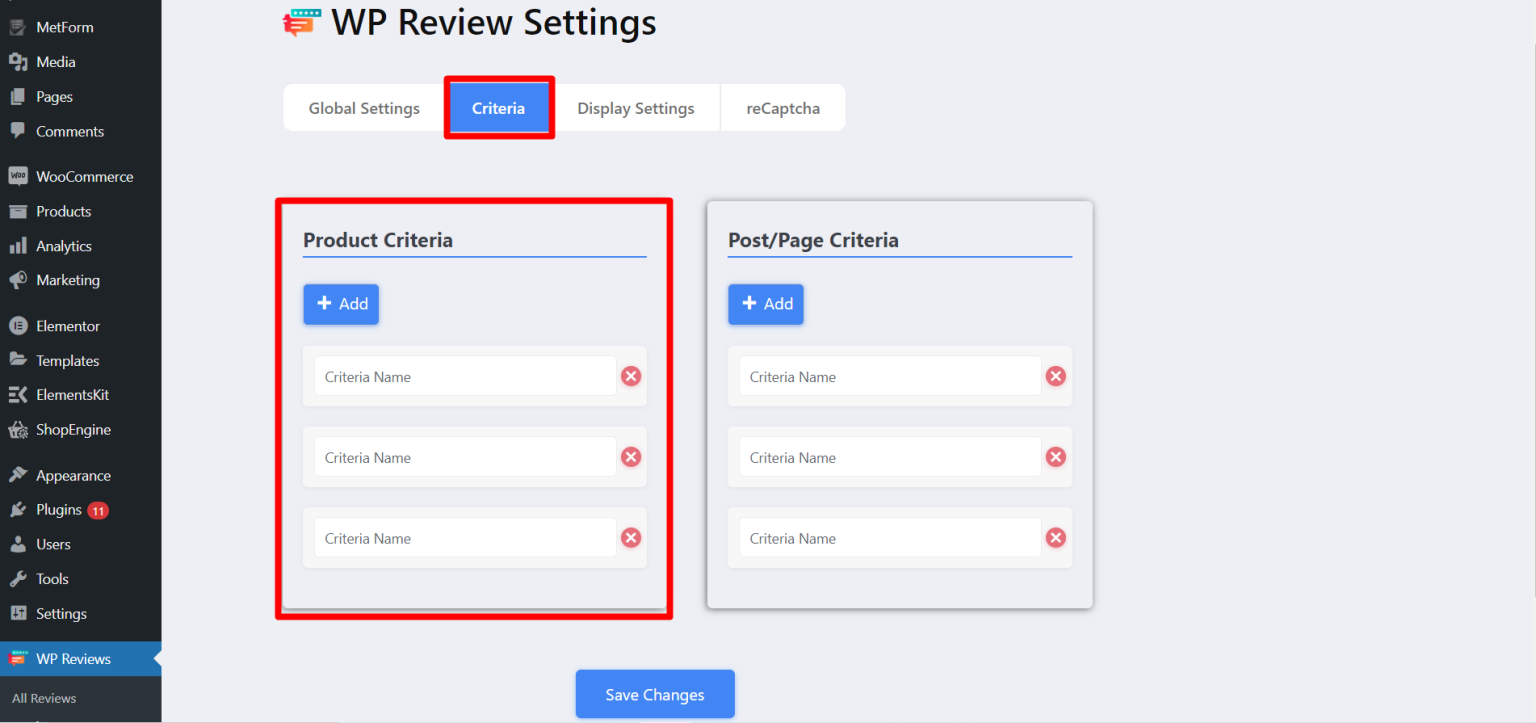1536x723 pixels.
Task: Open WP Reviews via its sidebar icon
Action: click(20, 658)
